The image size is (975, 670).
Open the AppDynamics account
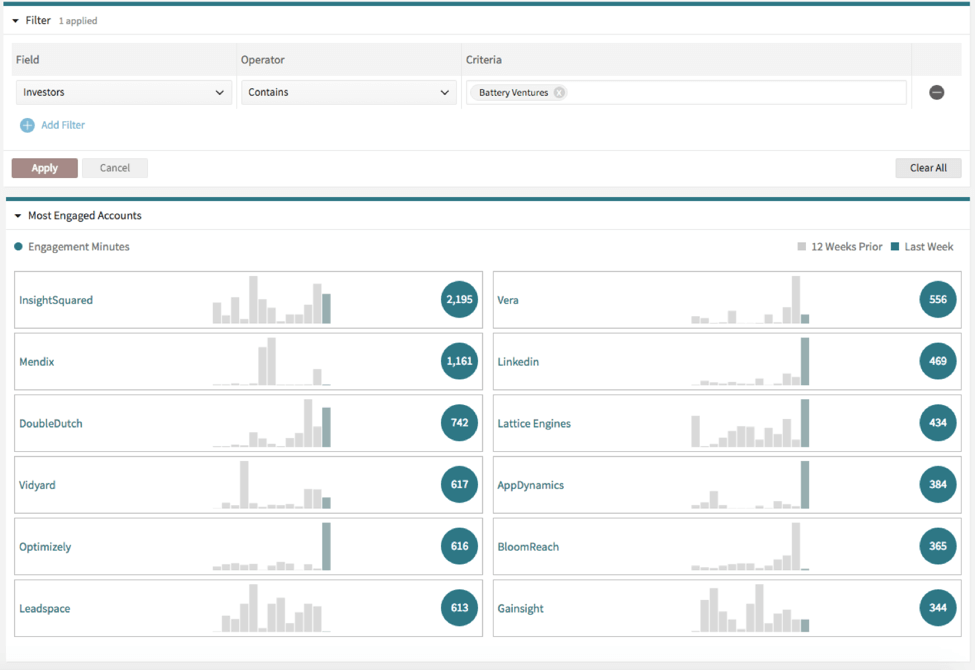click(530, 485)
